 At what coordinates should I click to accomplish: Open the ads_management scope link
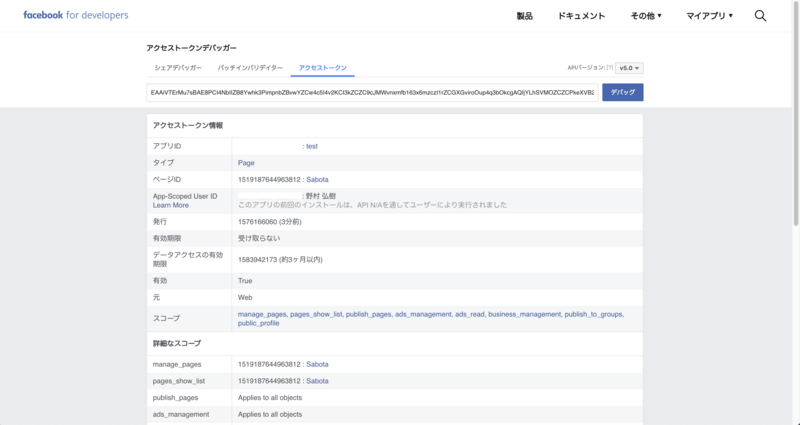pyautogui.click(x=423, y=314)
